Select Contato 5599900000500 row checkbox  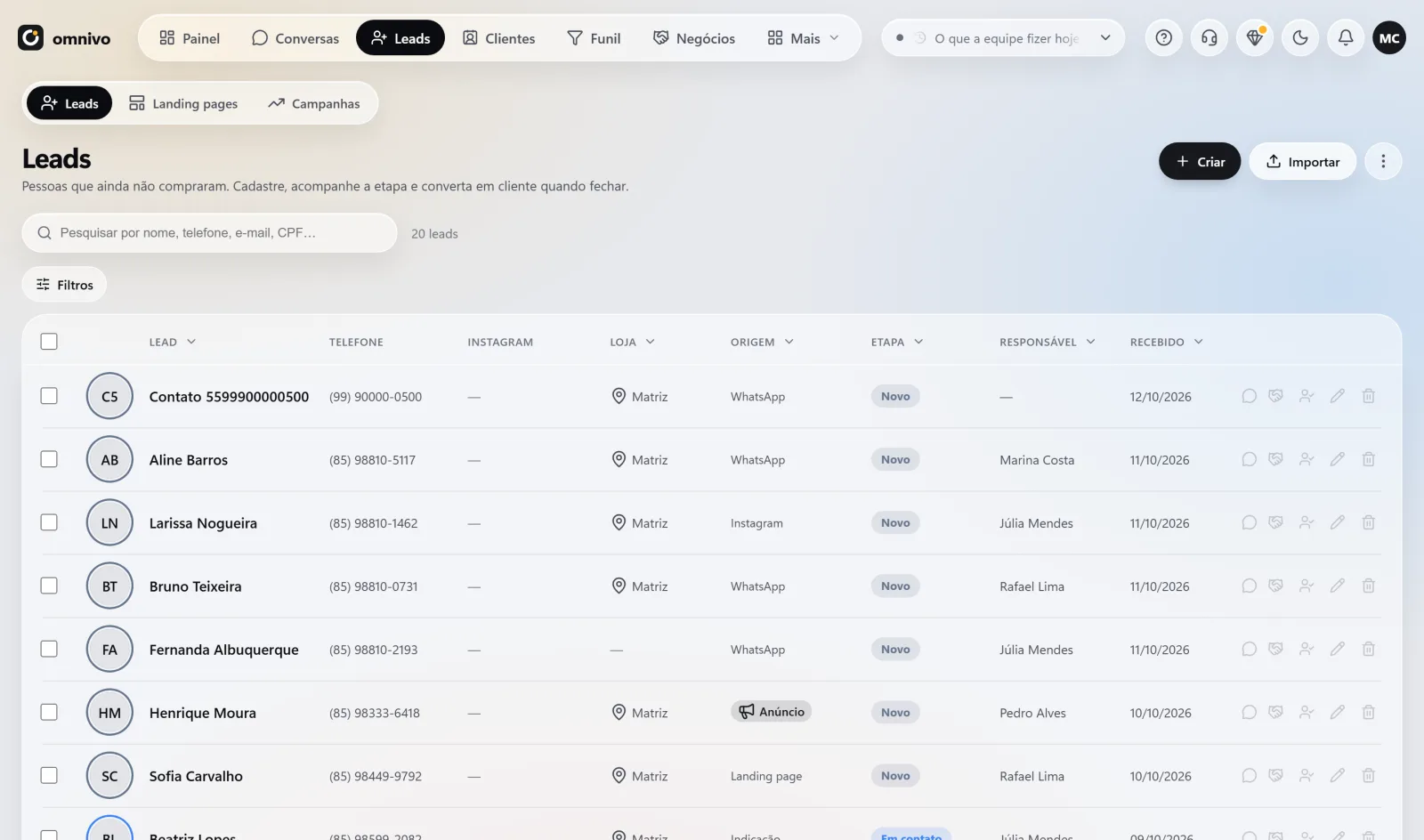point(49,396)
